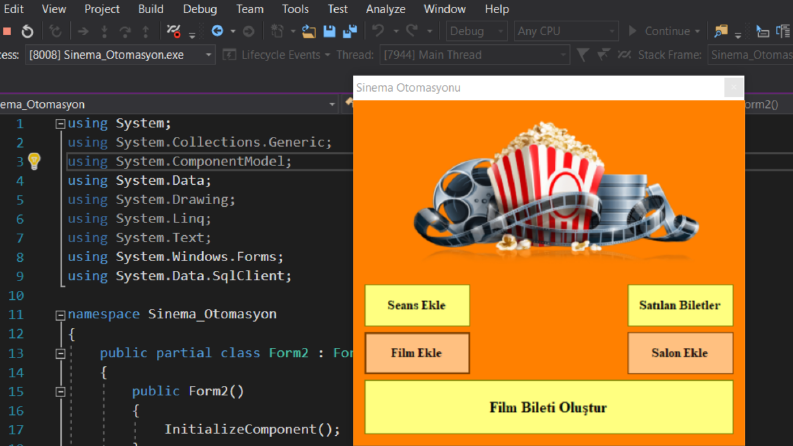Collapse the using directives block
This screenshot has width=793, height=446.
pyautogui.click(x=60, y=123)
